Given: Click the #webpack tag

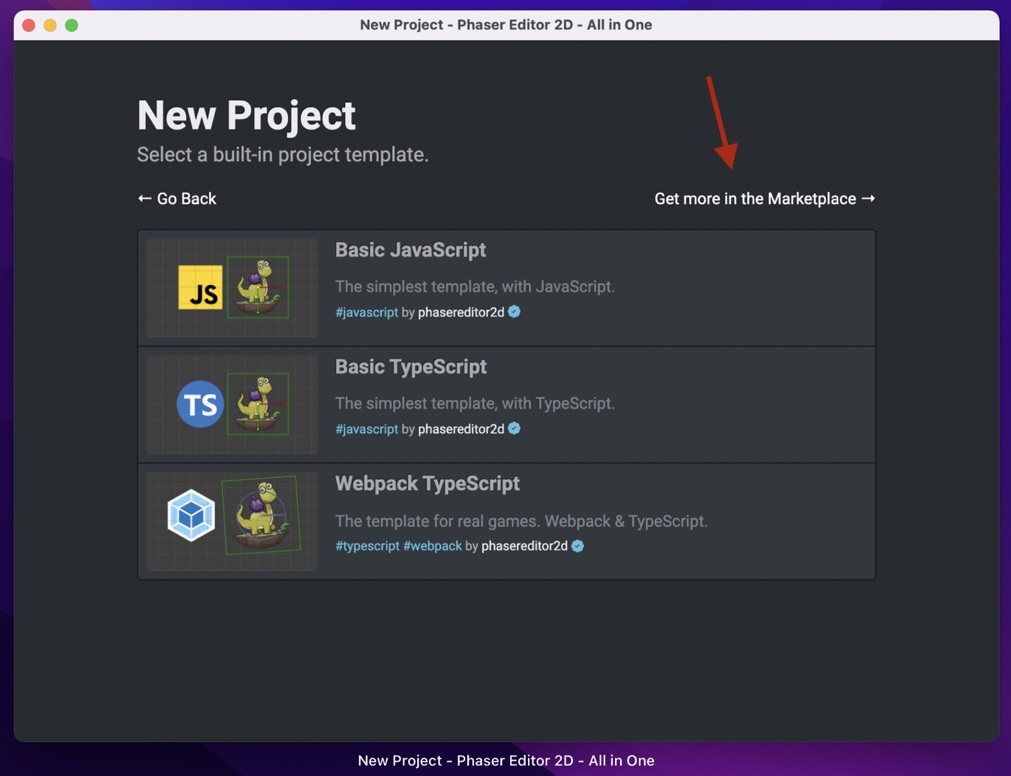Looking at the screenshot, I should click(433, 546).
